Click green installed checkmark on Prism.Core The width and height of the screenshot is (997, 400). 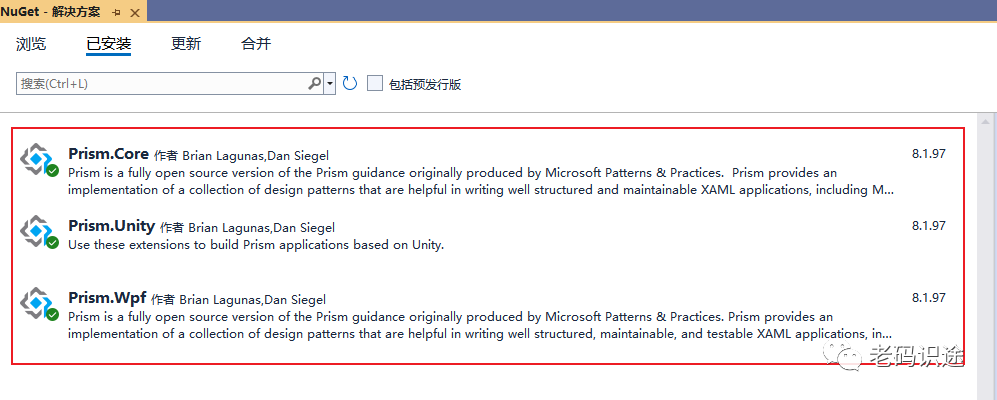tap(52, 170)
